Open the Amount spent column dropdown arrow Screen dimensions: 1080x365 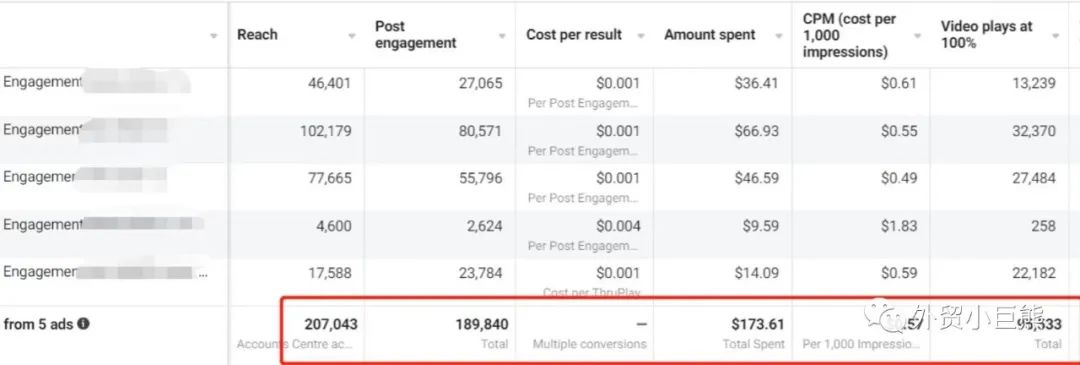click(x=779, y=36)
